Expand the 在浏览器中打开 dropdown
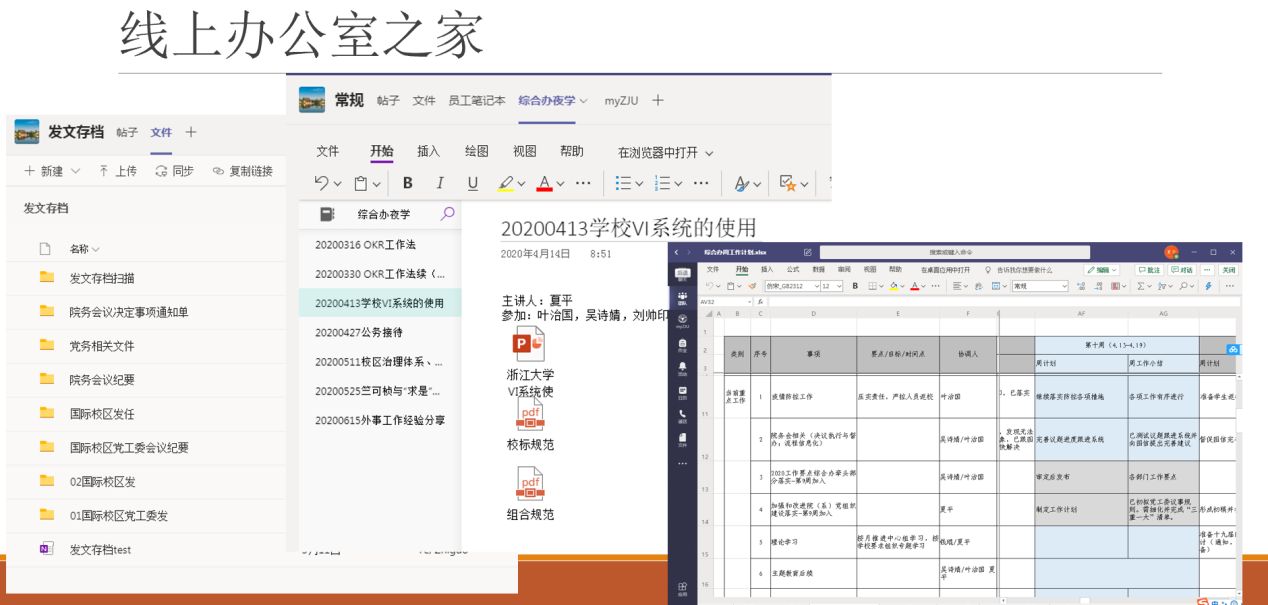1268x605 pixels. tap(665, 153)
